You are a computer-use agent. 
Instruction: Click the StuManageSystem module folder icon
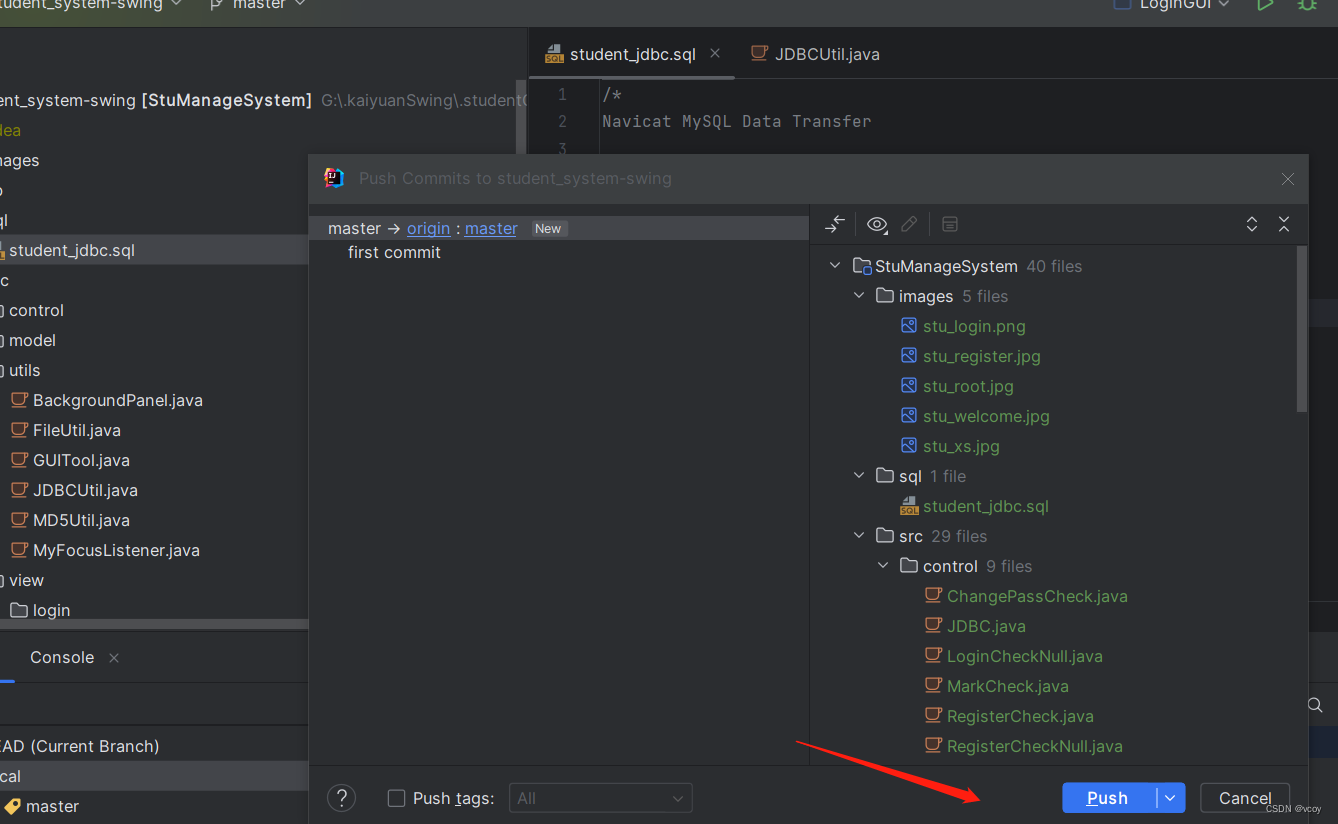point(862,266)
